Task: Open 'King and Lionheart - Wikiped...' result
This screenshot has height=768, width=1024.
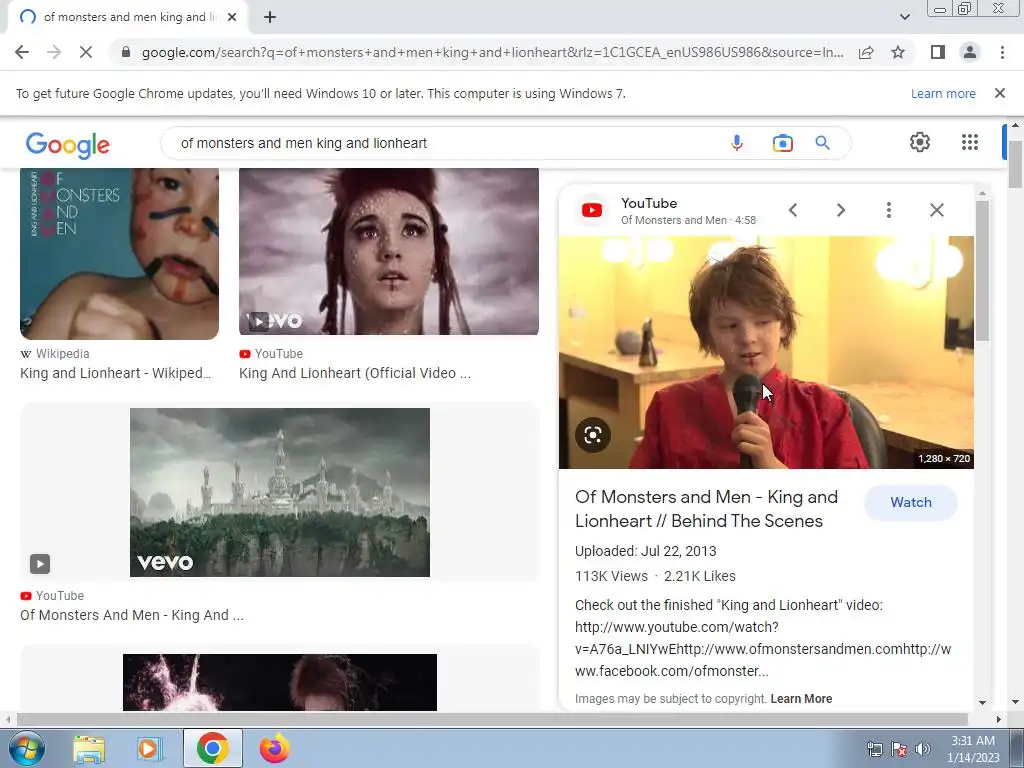Action: tap(116, 373)
